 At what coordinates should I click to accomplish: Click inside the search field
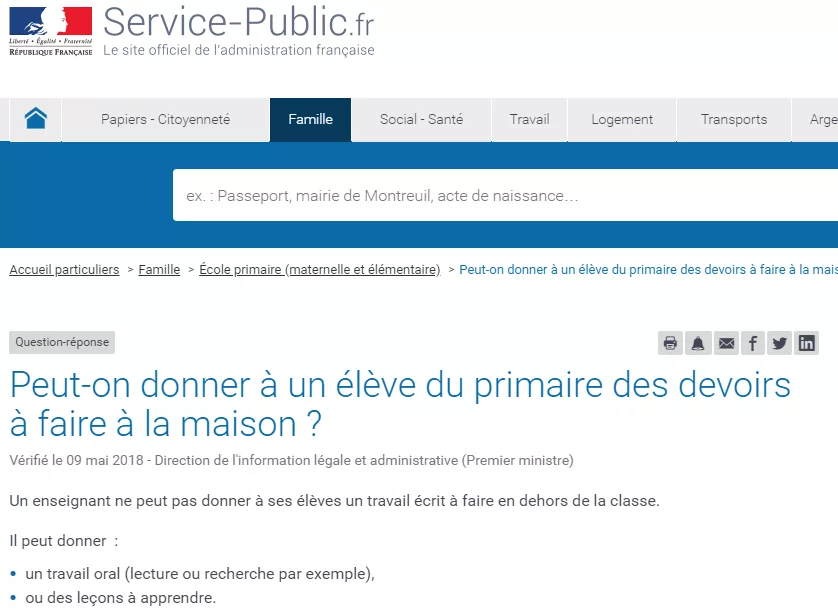click(505, 195)
